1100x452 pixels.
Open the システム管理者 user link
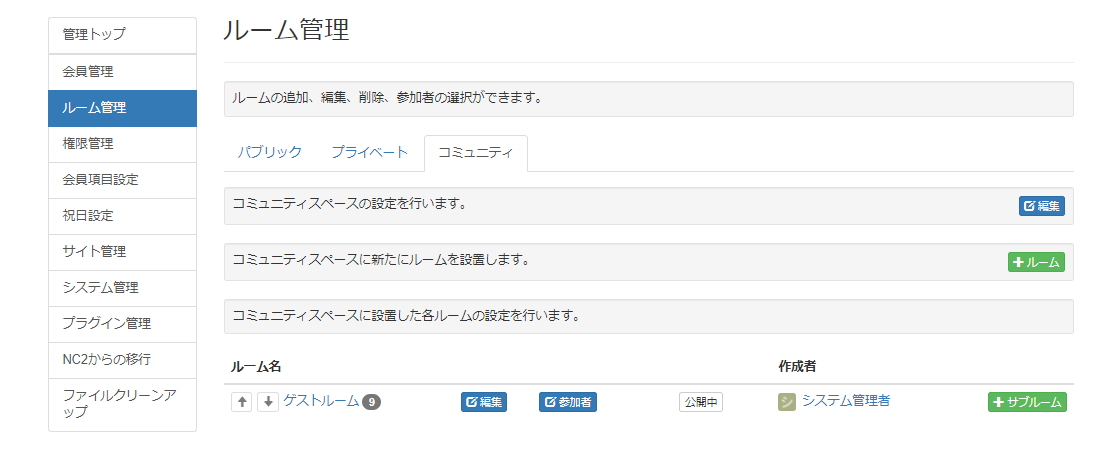(x=846, y=401)
